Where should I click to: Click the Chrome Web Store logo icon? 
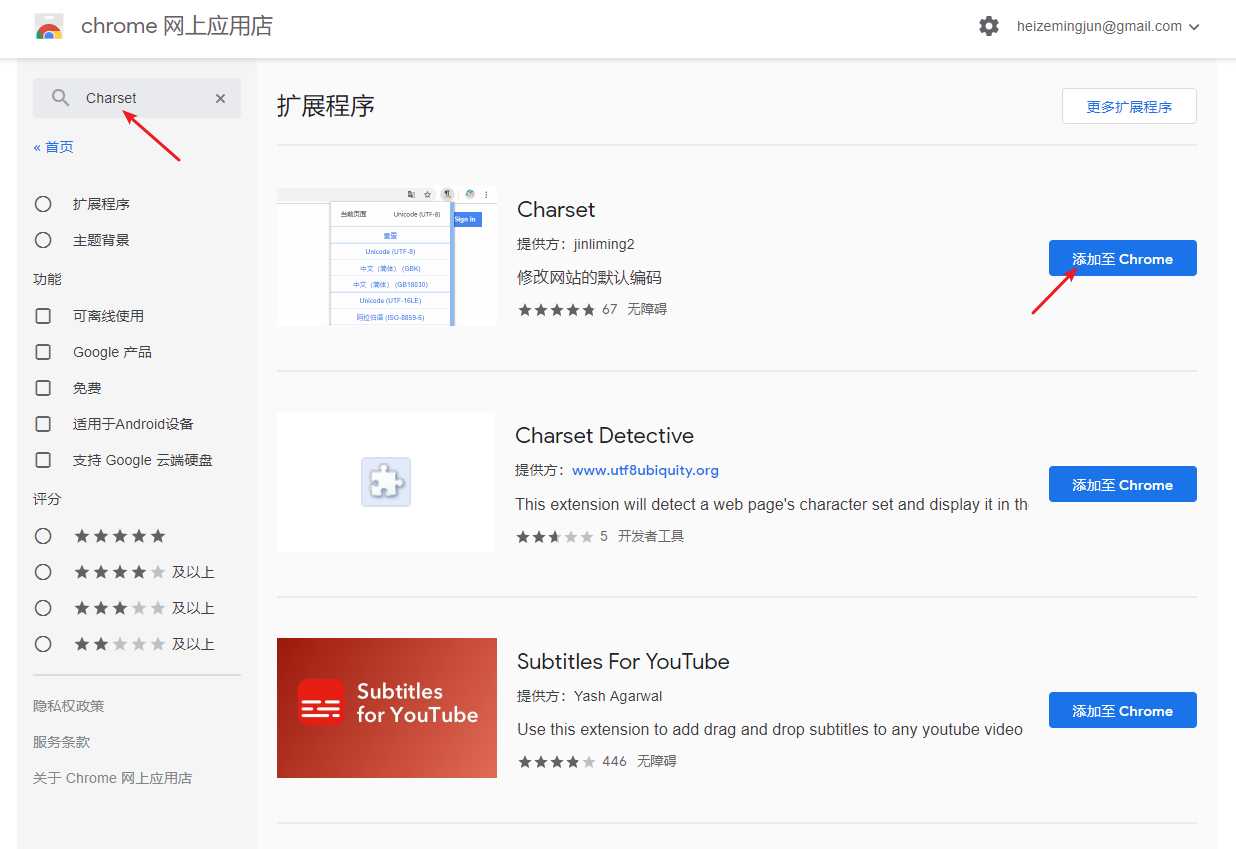(x=49, y=26)
